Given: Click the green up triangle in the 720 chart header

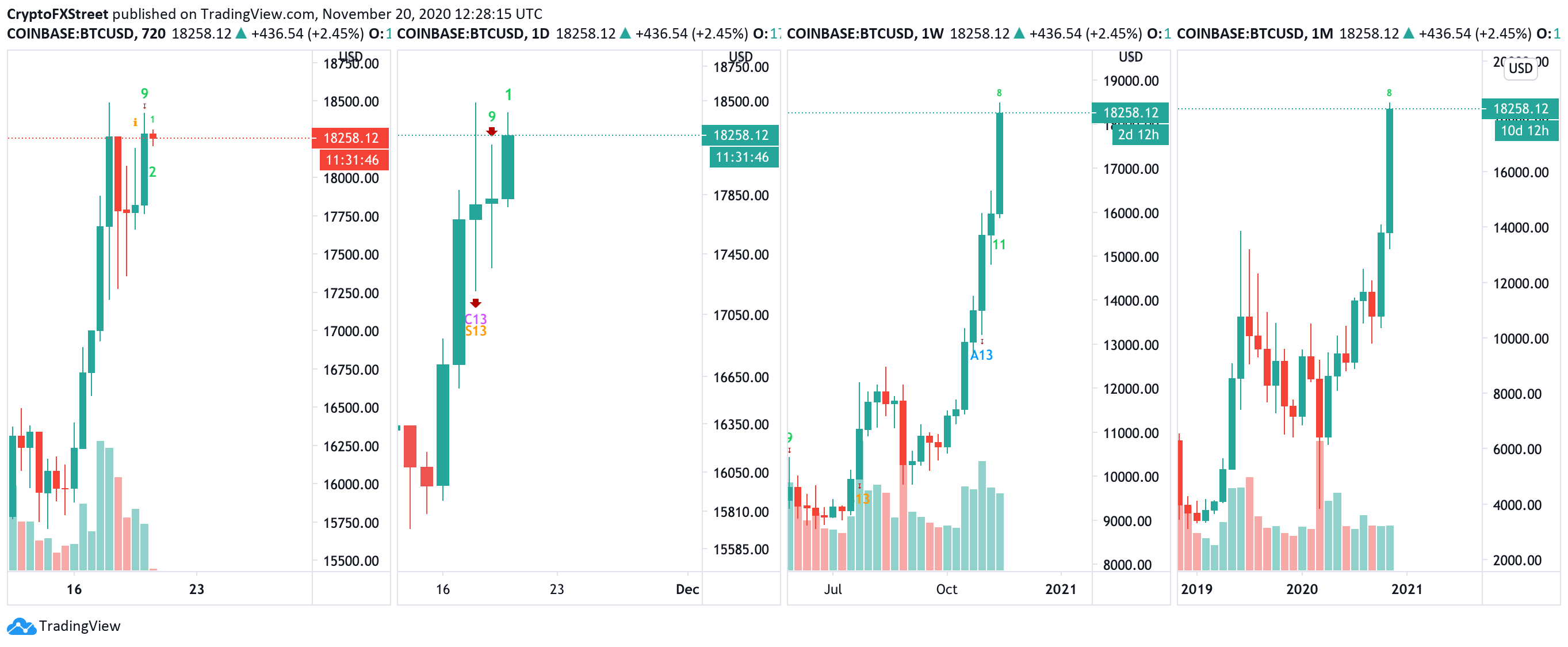Looking at the screenshot, I should [241, 33].
